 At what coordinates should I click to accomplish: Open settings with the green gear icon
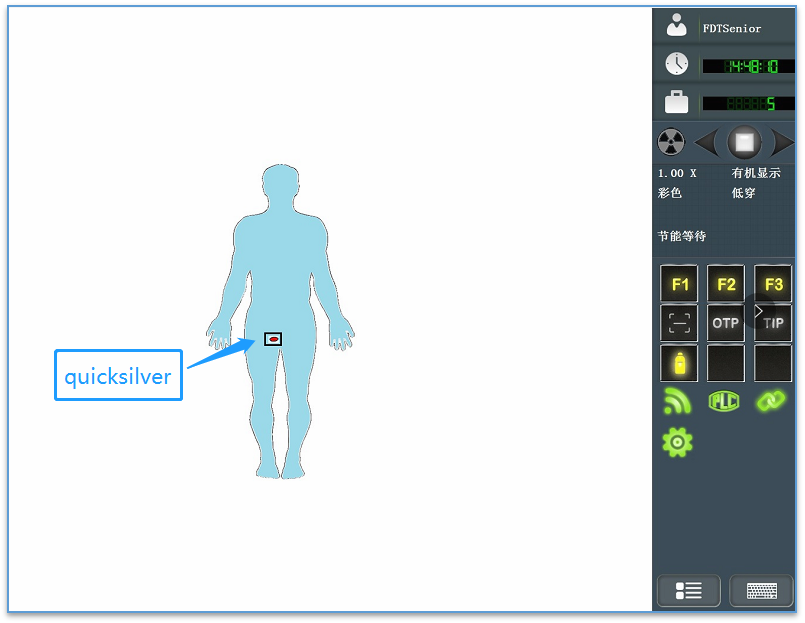tap(677, 442)
